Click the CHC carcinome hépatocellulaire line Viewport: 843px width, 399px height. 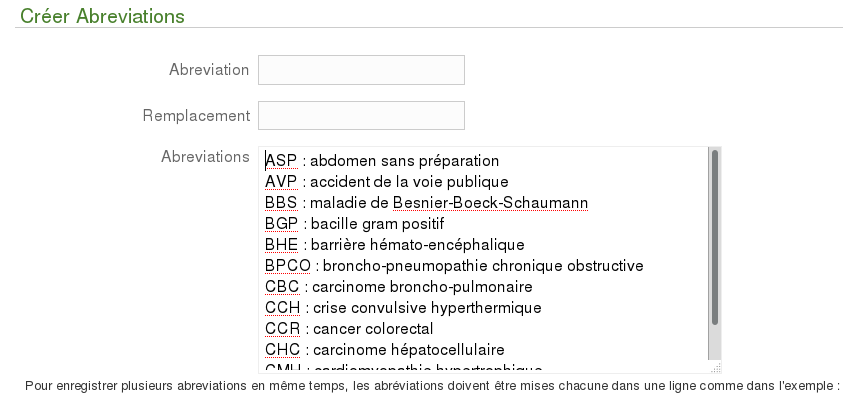384,350
